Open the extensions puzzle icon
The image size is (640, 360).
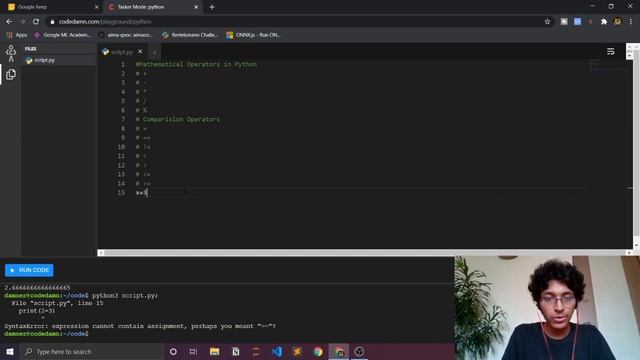pos(604,22)
